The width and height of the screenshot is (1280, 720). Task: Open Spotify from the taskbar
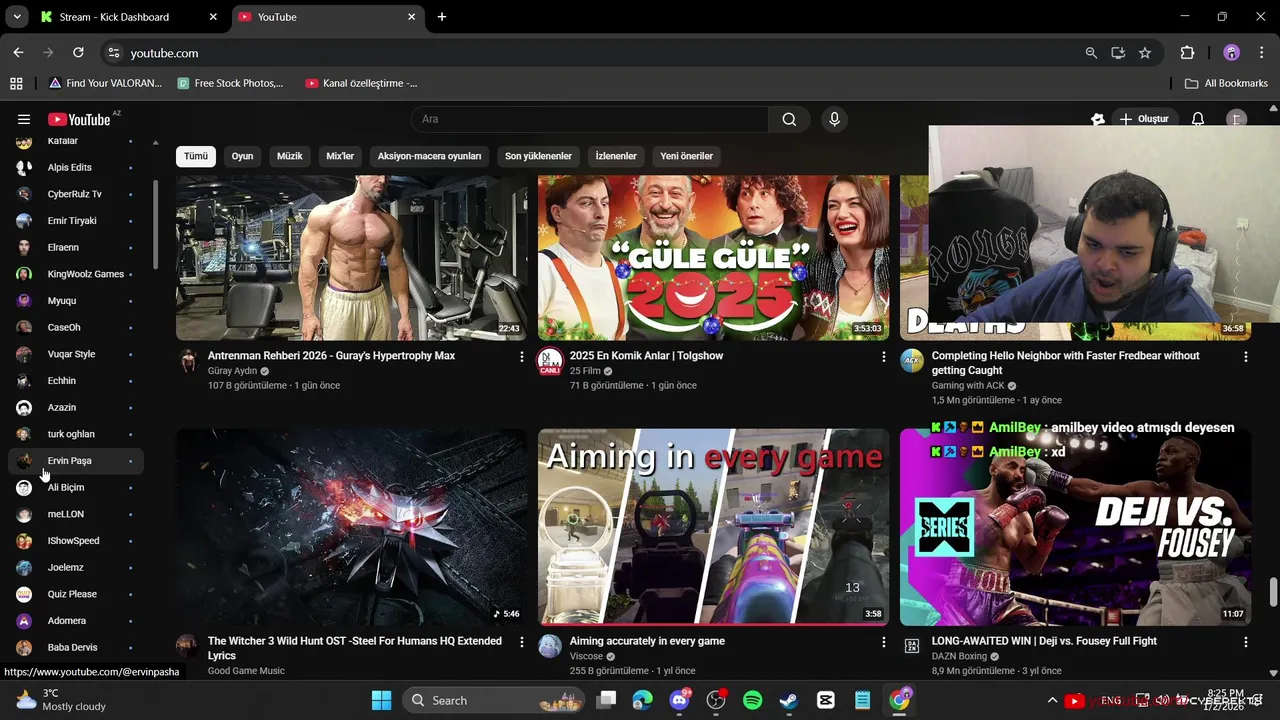click(752, 700)
